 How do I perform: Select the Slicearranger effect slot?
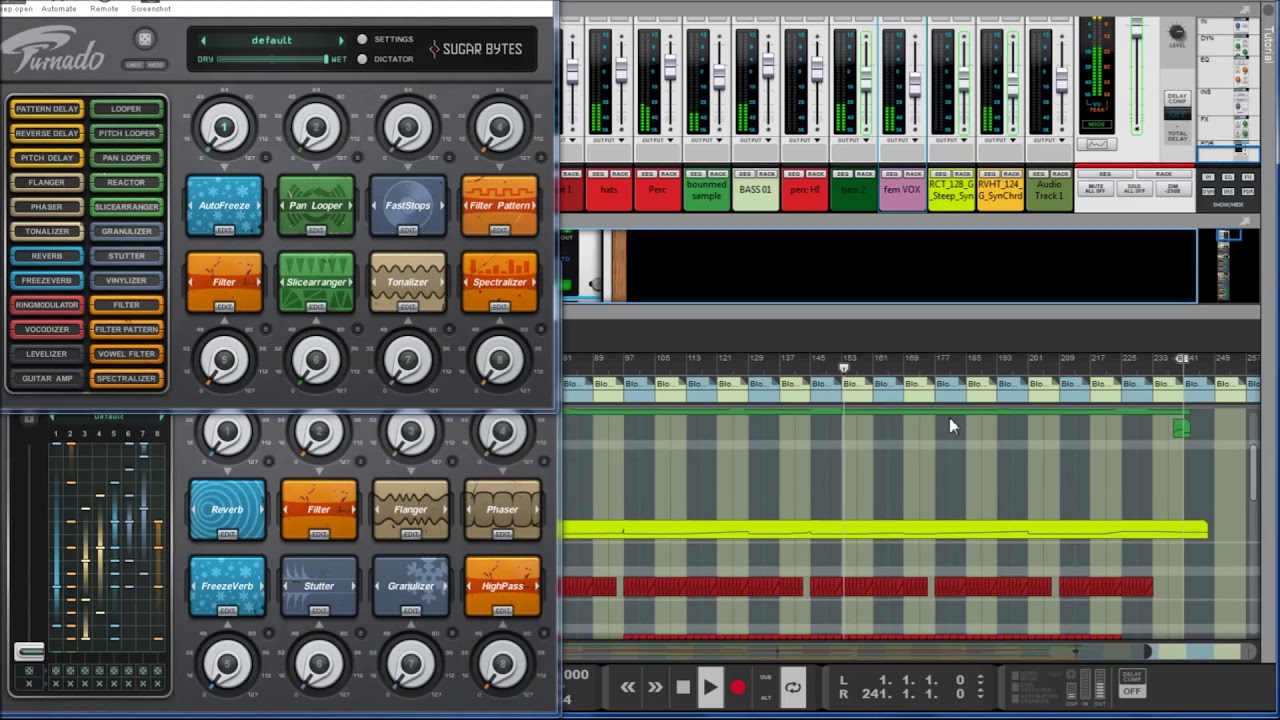pyautogui.click(x=316, y=282)
